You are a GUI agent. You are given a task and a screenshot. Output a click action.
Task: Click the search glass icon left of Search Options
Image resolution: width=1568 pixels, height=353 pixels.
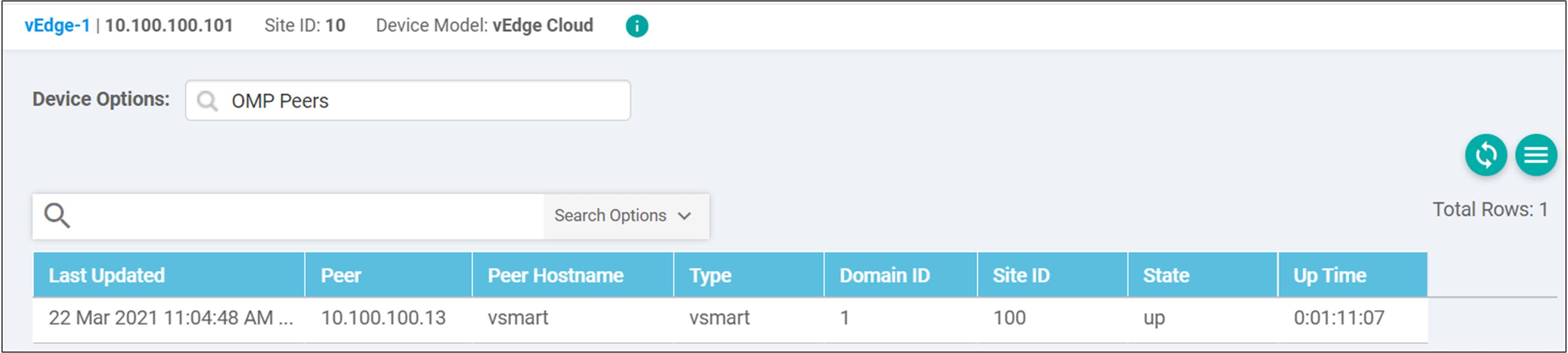coord(58,215)
